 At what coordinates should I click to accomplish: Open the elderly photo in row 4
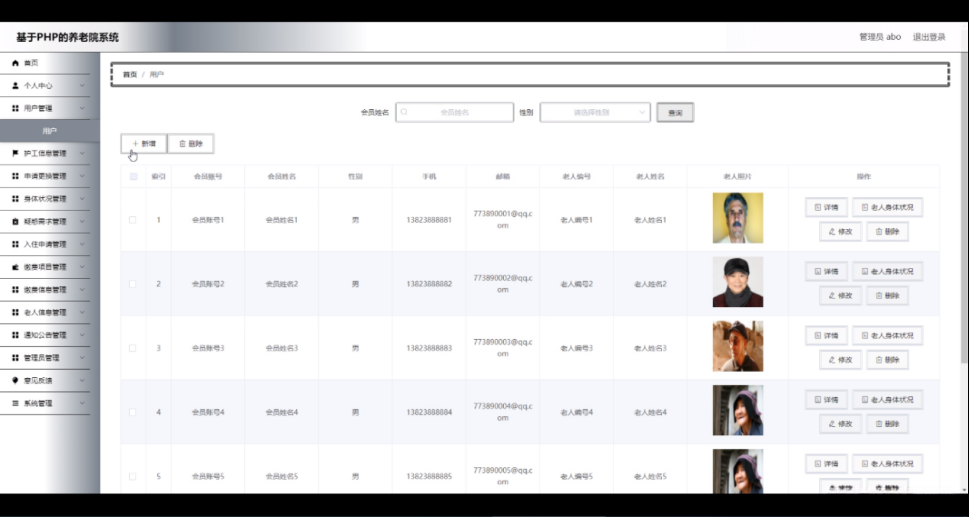pyautogui.click(x=738, y=410)
